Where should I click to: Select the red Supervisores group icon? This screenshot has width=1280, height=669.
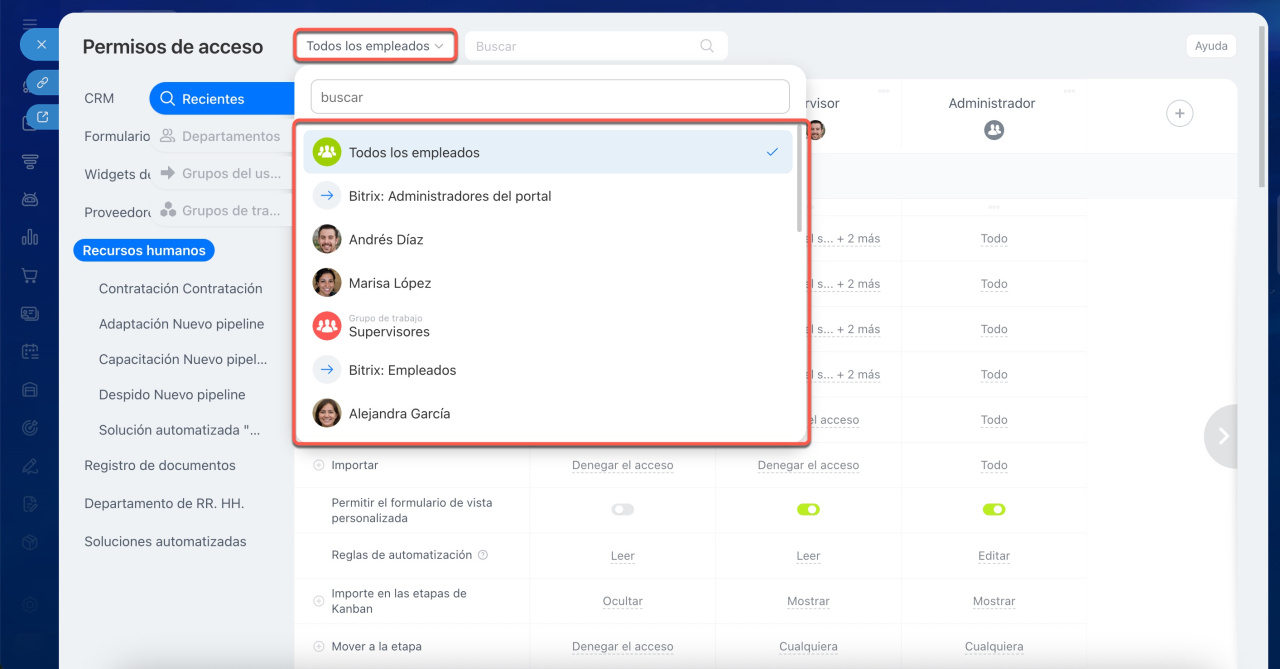point(327,326)
